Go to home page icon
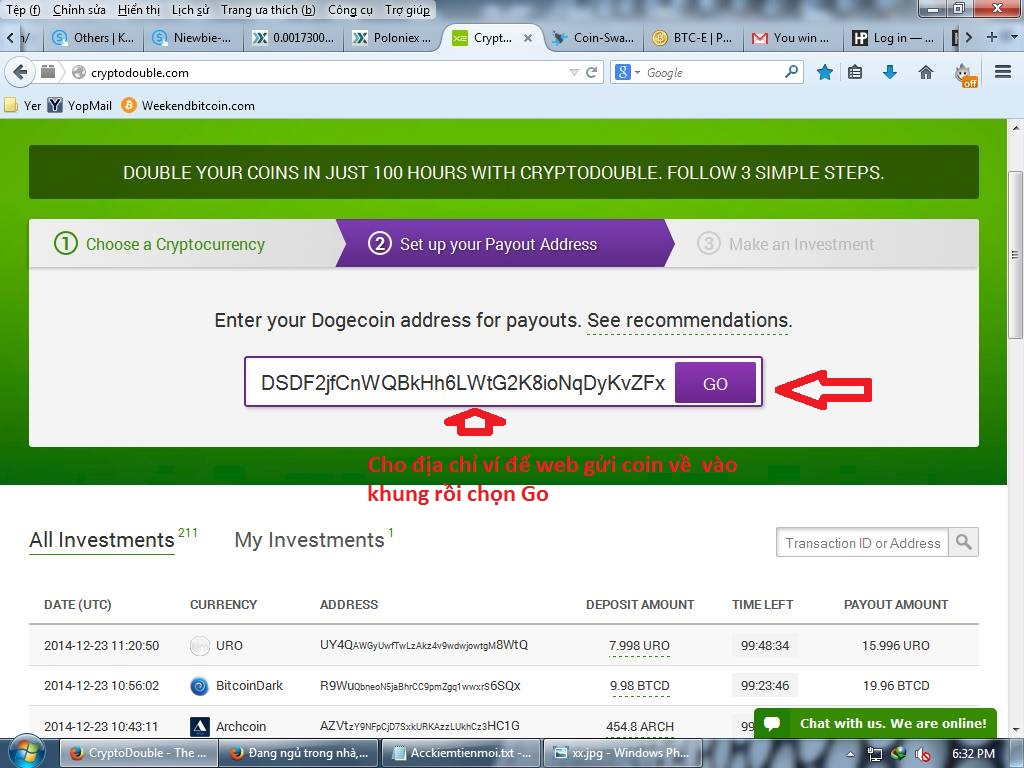This screenshot has width=1024, height=768. 925,72
